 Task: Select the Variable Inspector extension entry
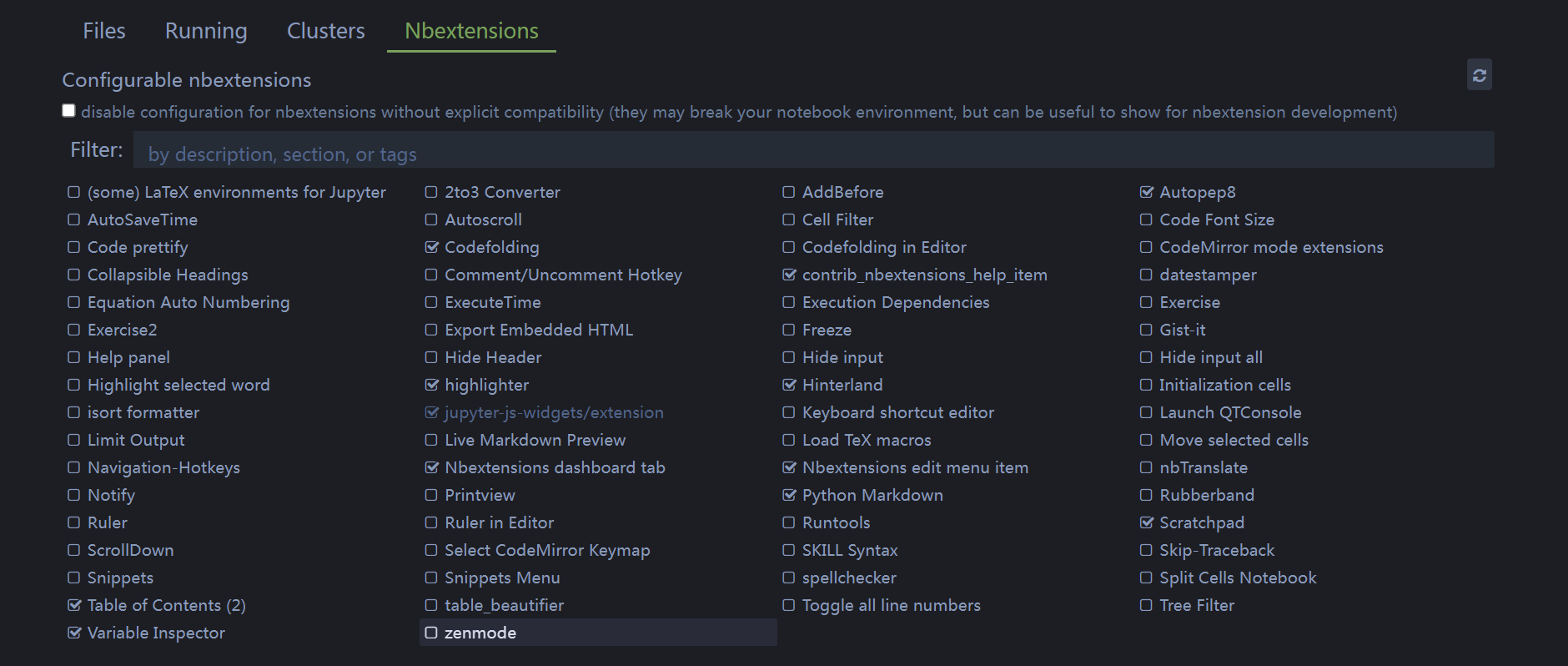coord(156,633)
